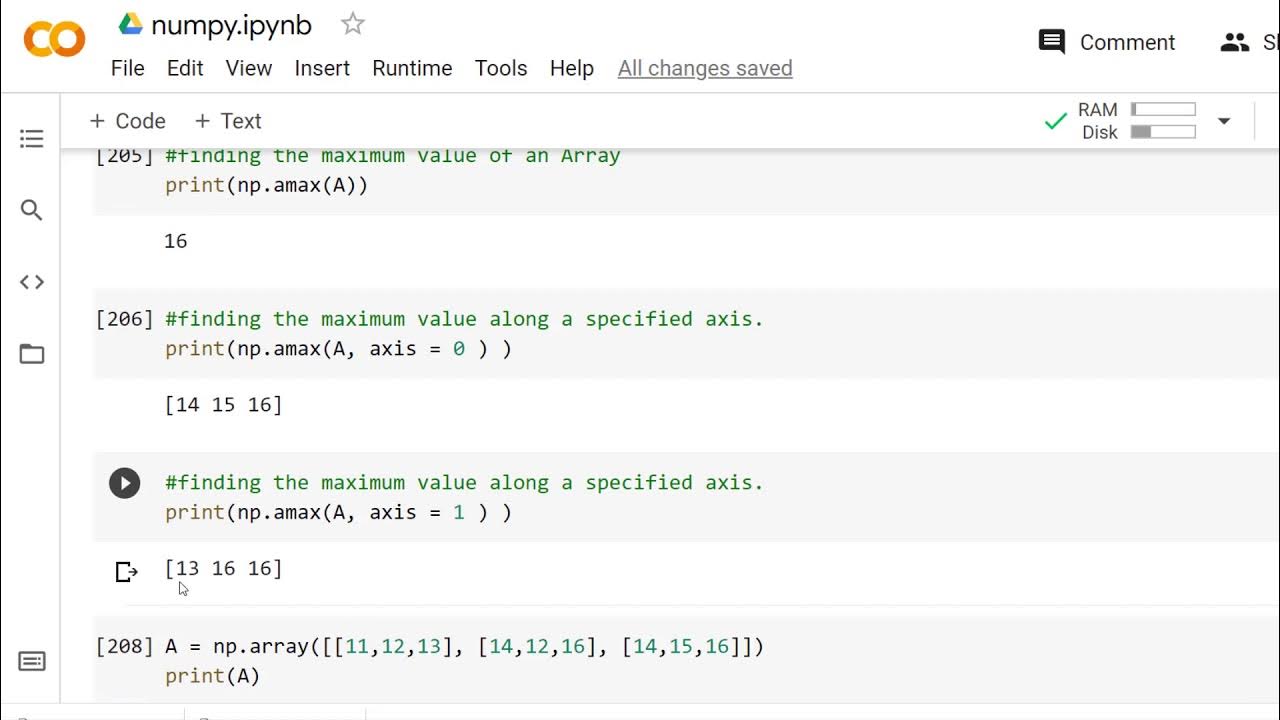Click the RAM usage bar
Screen dimensions: 1280x720
pyautogui.click(x=1163, y=110)
